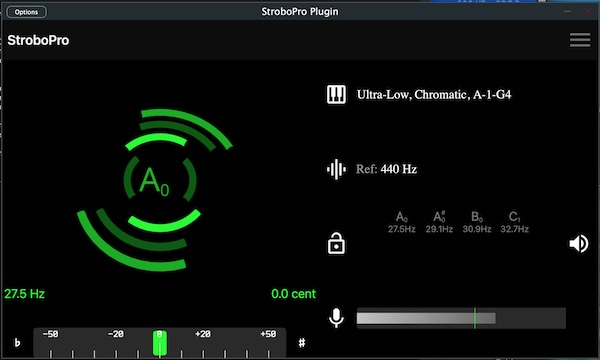
Task: Toggle the note lock padlock icon
Action: point(336,243)
